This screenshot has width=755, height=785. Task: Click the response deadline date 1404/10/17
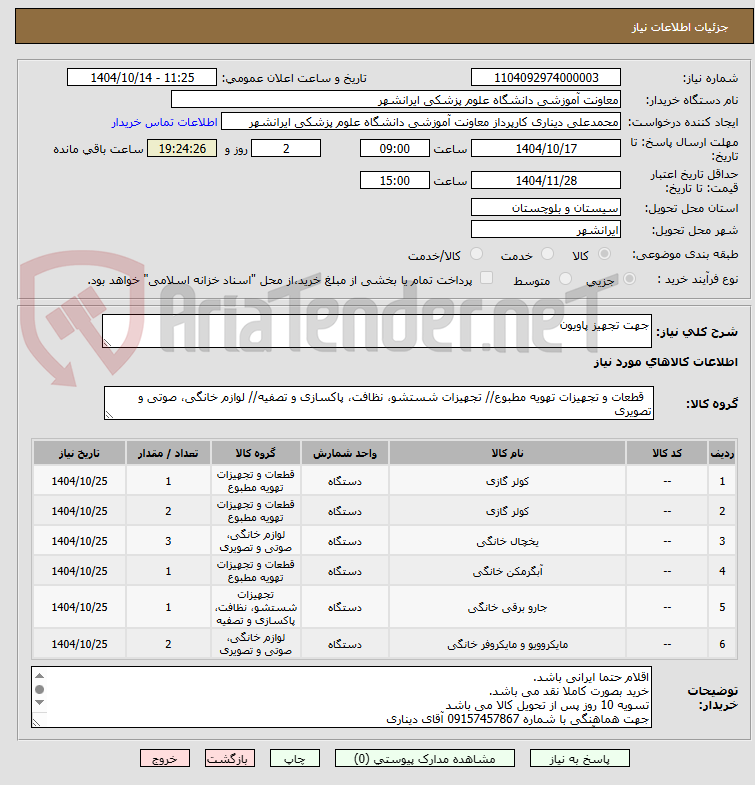pyautogui.click(x=546, y=149)
